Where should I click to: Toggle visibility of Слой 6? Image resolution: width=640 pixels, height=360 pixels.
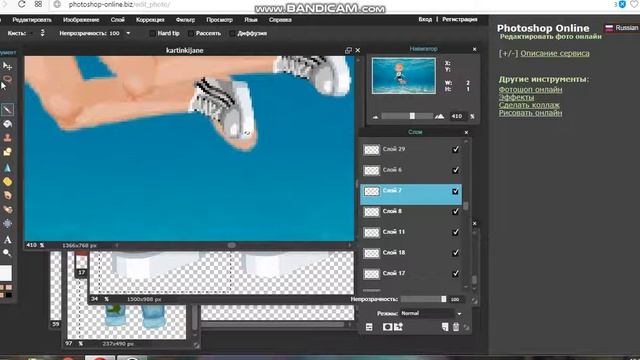[456, 170]
